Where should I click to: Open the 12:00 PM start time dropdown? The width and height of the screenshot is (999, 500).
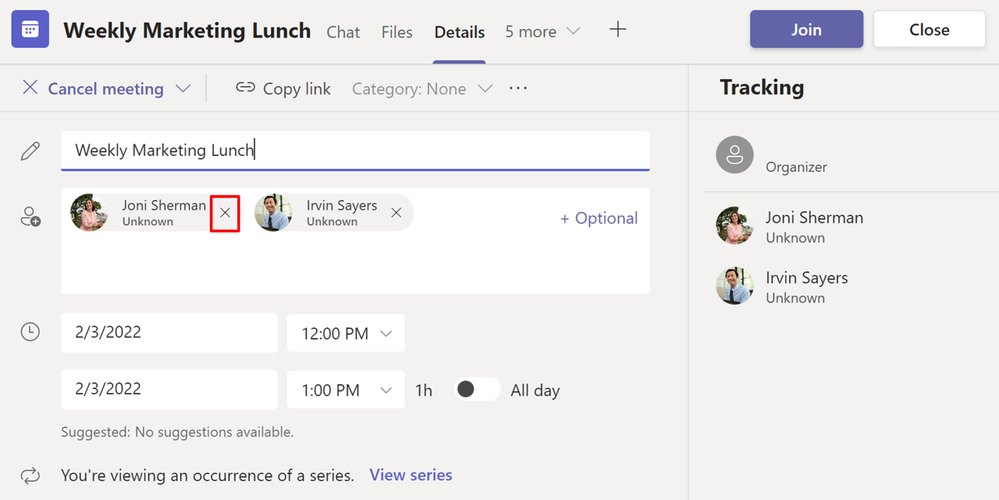pos(346,333)
